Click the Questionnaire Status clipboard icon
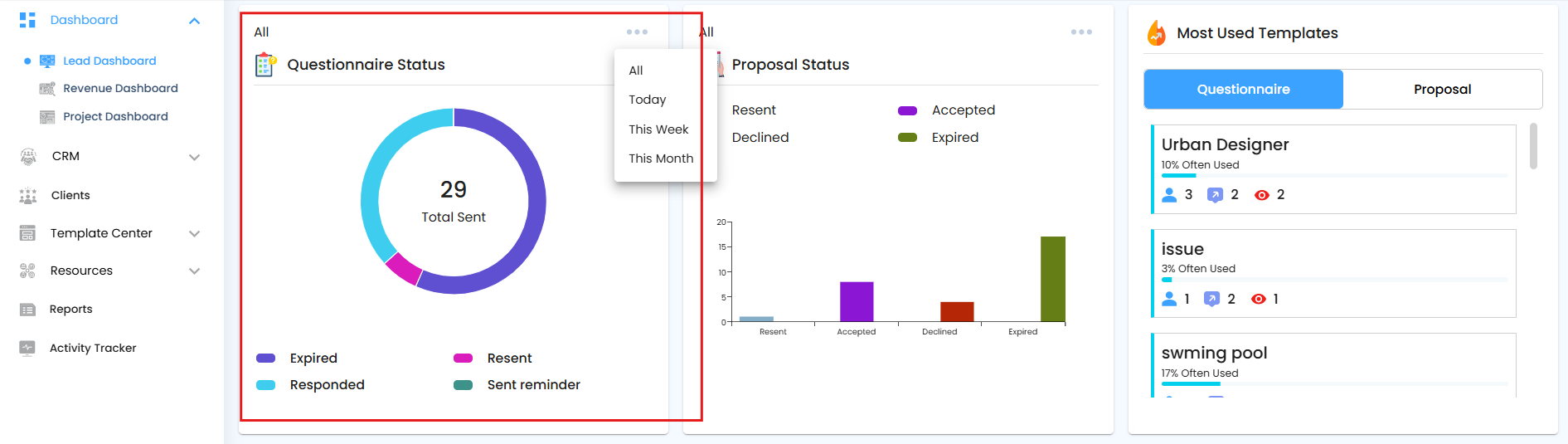This screenshot has width=1568, height=444. click(x=265, y=65)
